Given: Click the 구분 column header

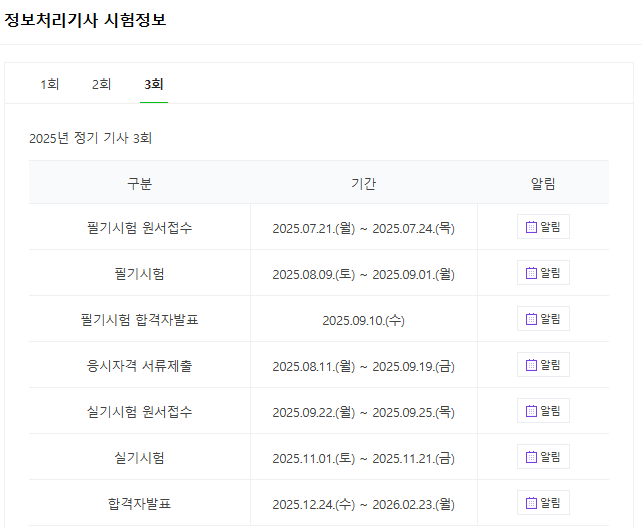Looking at the screenshot, I should 140,183.
